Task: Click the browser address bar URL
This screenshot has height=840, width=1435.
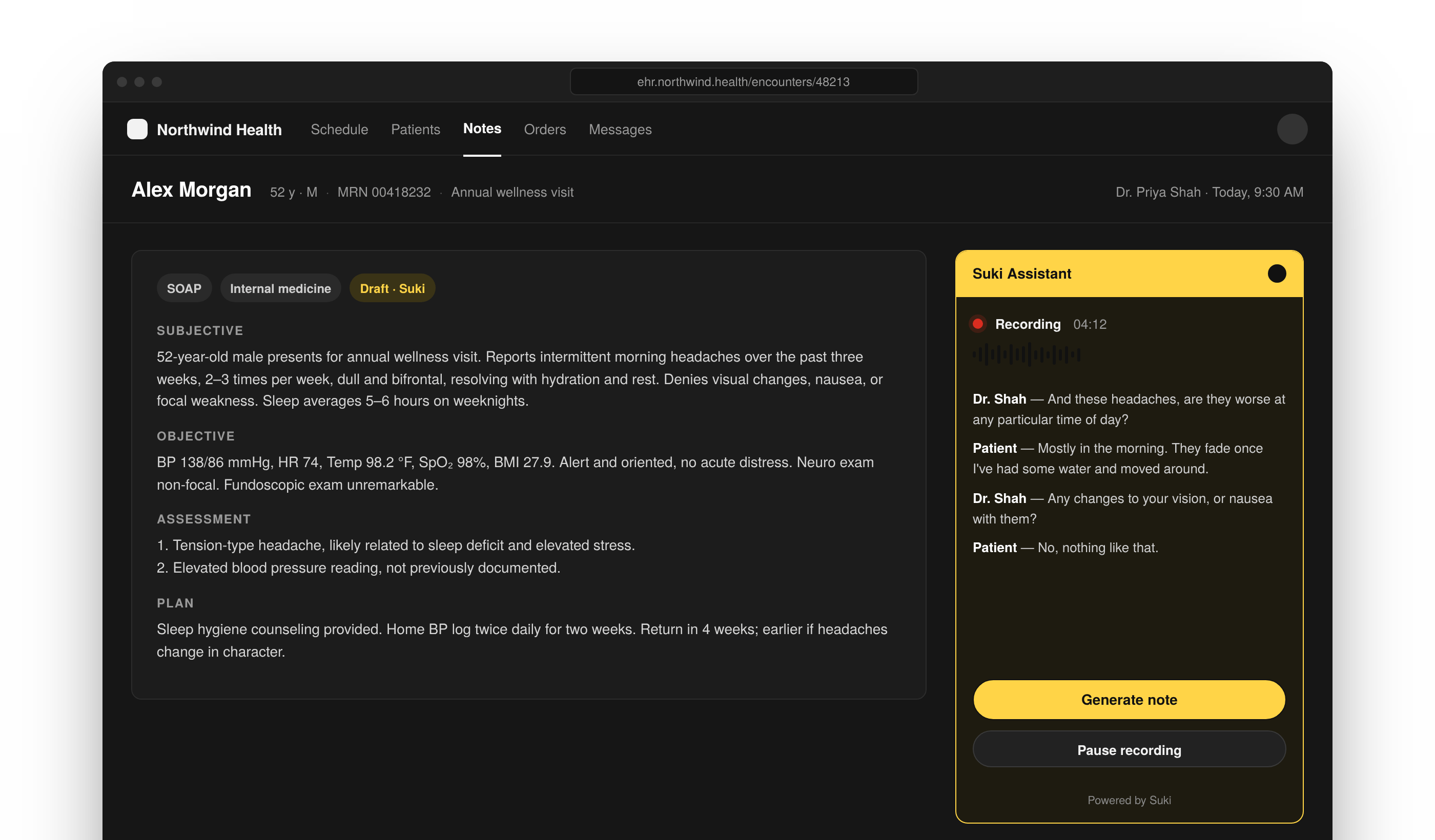Action: 743,81
